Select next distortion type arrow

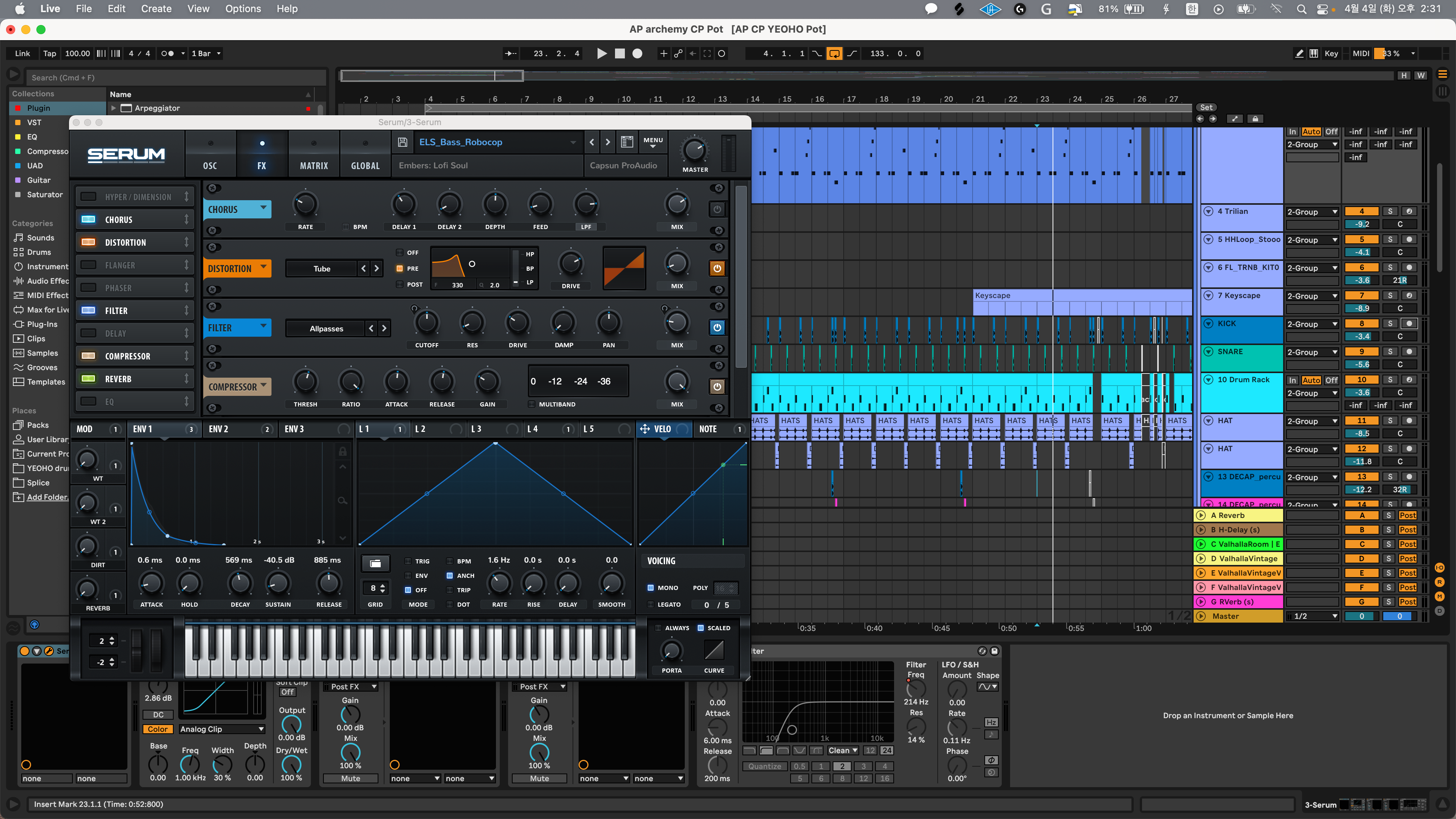[x=377, y=268]
